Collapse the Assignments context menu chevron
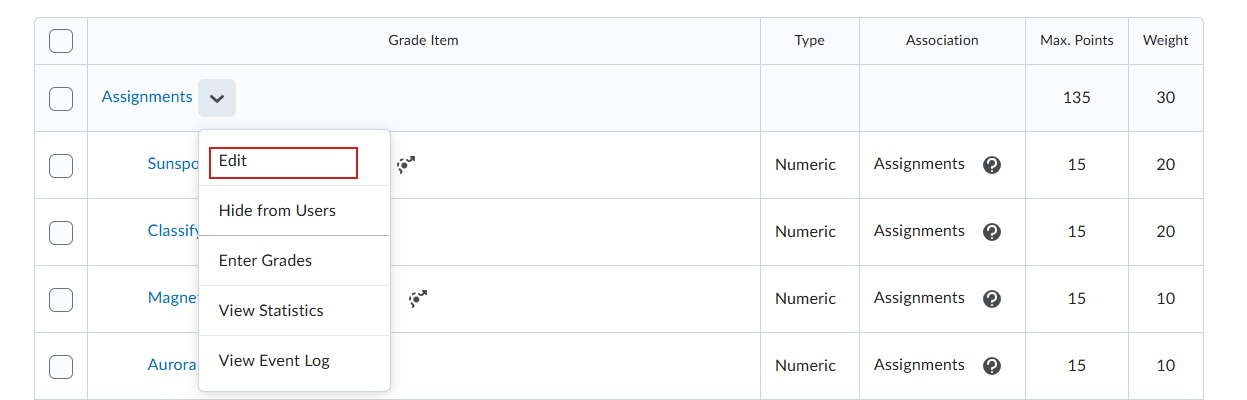Viewport: 1247px width, 400px height. [x=217, y=98]
